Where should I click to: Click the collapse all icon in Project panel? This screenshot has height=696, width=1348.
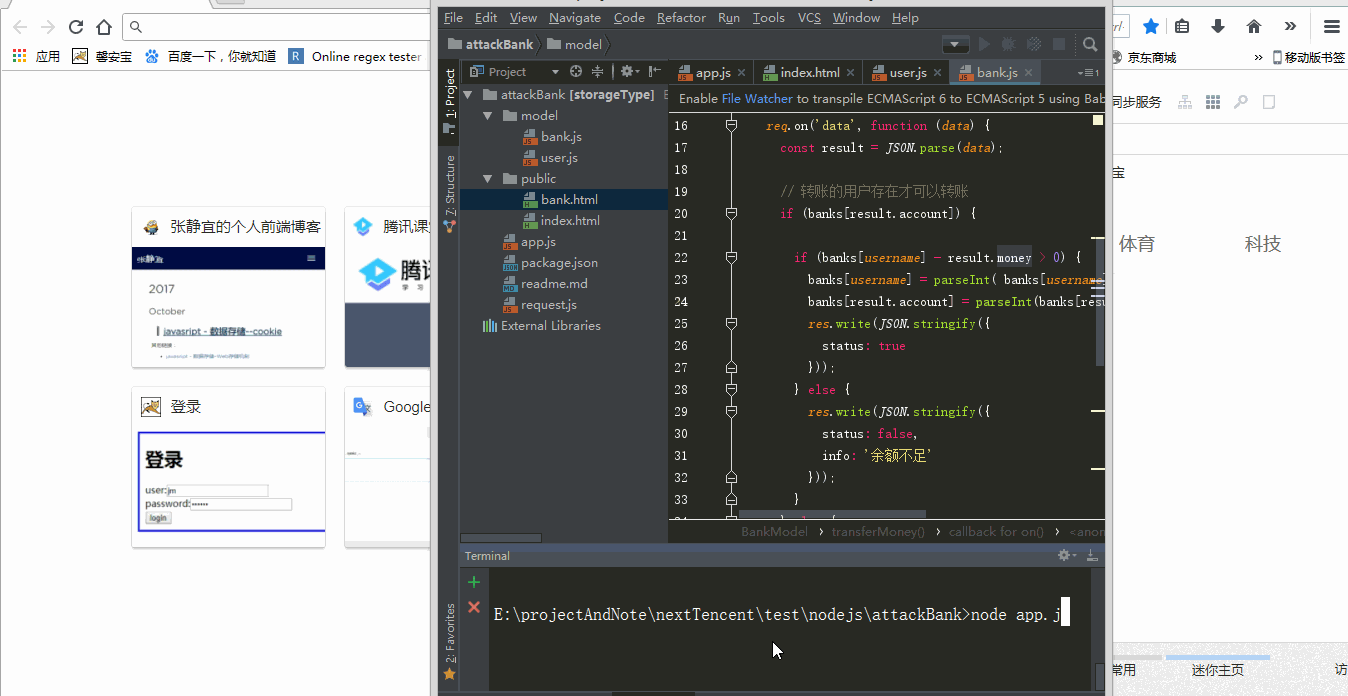pyautogui.click(x=598, y=72)
